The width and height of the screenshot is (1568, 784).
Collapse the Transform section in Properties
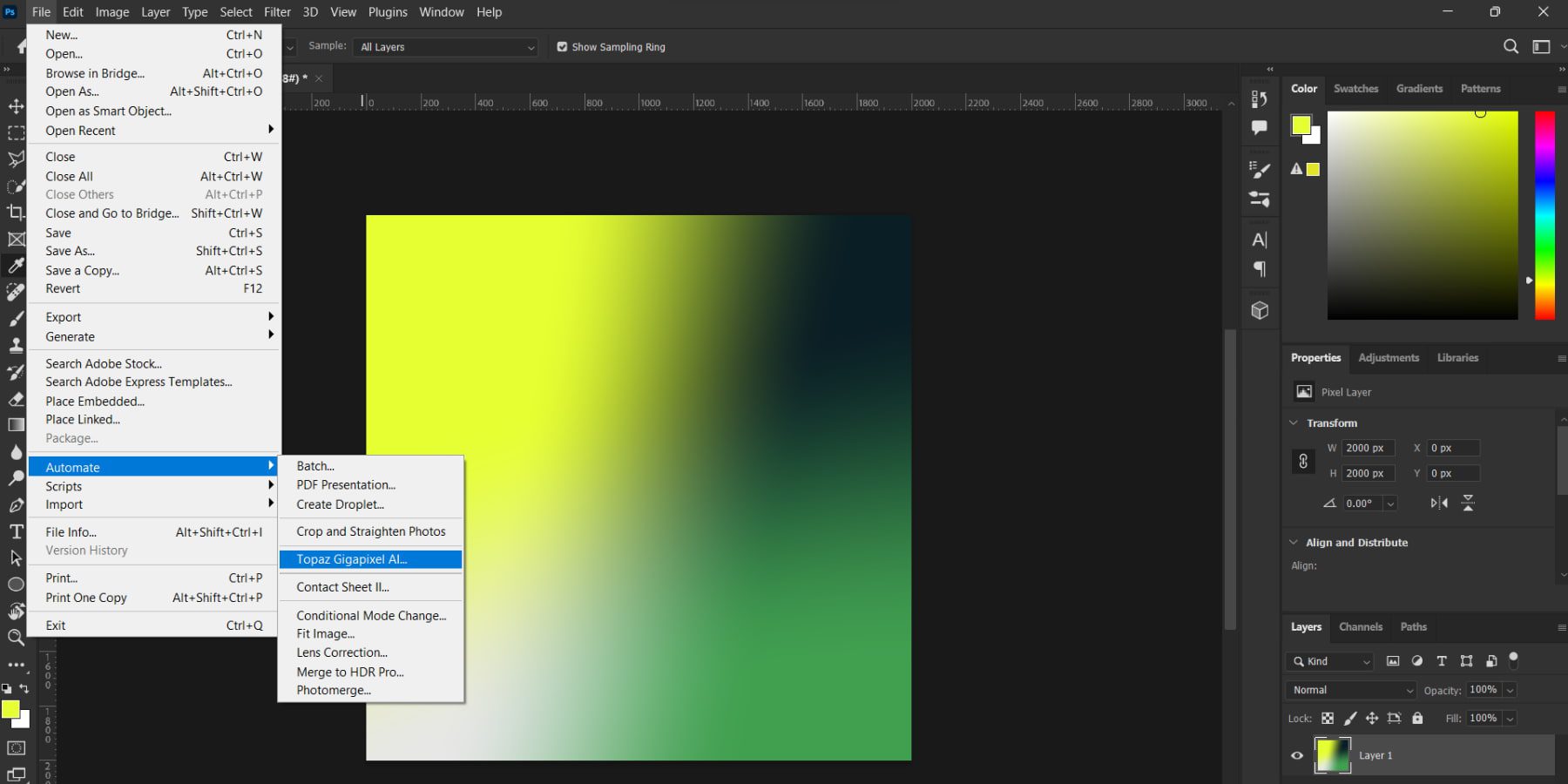pos(1293,422)
